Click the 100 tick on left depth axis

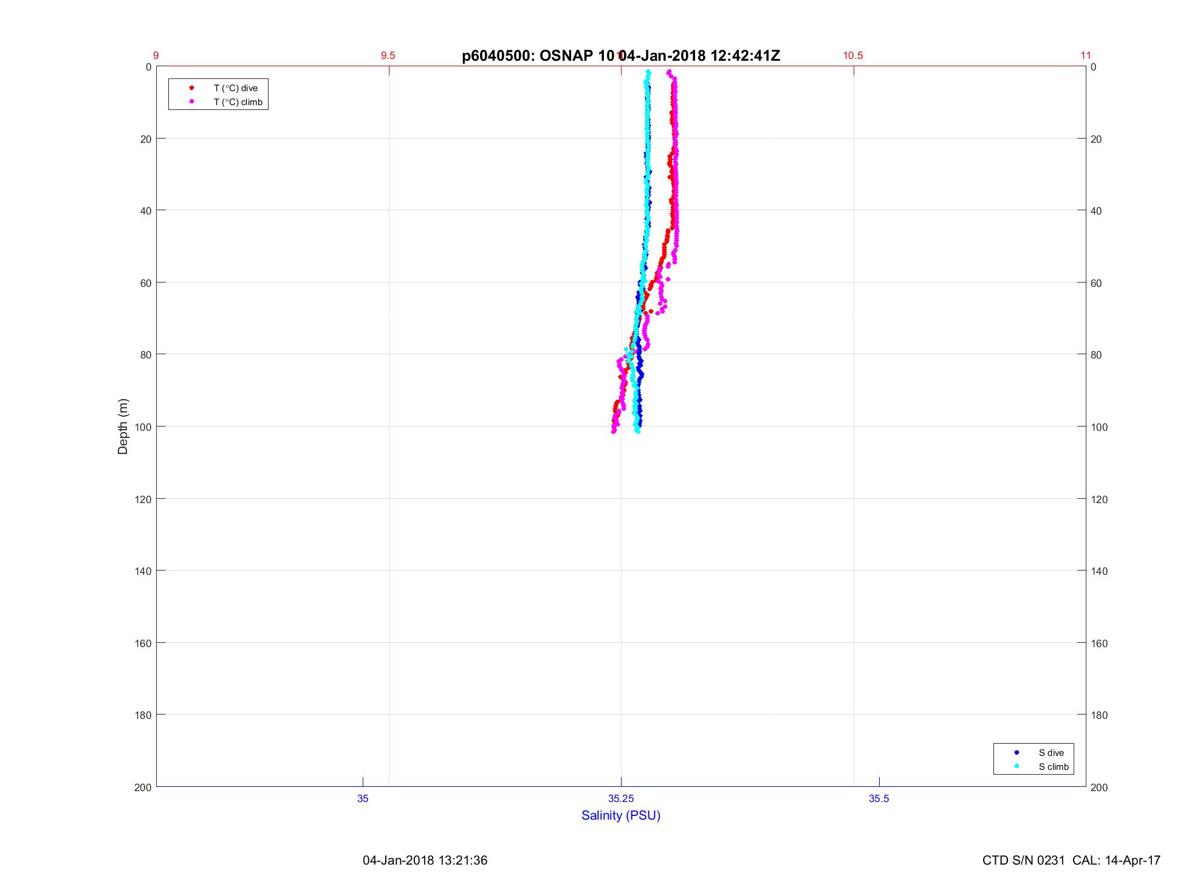coord(143,427)
